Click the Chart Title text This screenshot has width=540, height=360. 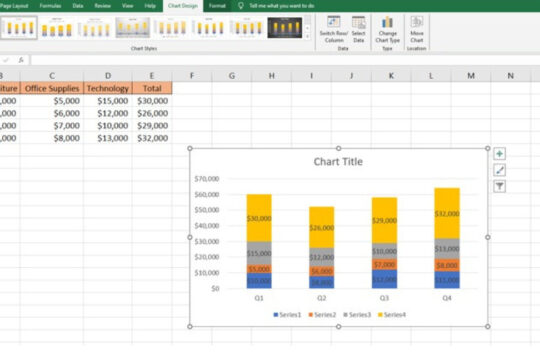click(x=338, y=162)
